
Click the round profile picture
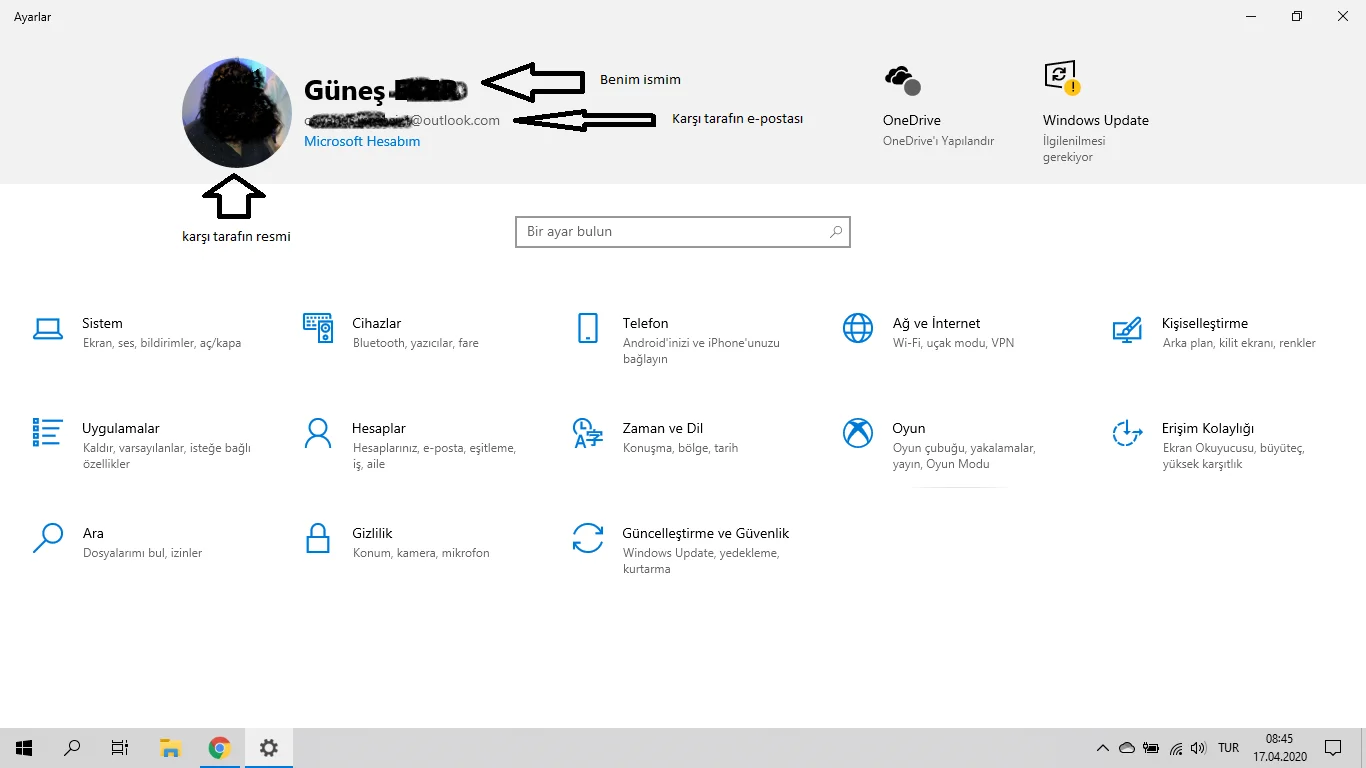[x=237, y=112]
